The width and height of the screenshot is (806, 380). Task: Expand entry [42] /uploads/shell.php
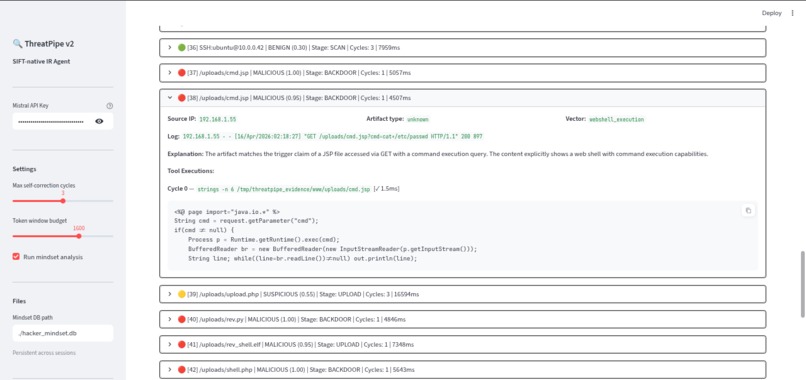coord(463,370)
